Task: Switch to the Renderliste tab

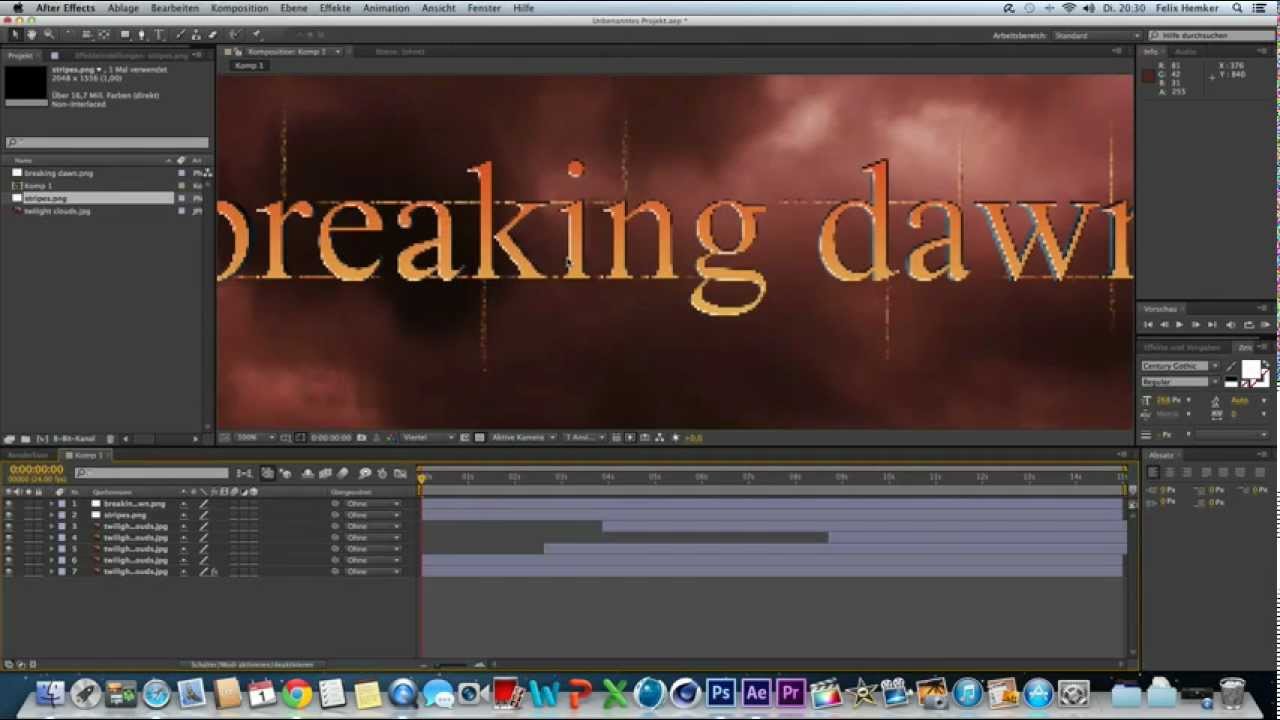Action: point(28,456)
